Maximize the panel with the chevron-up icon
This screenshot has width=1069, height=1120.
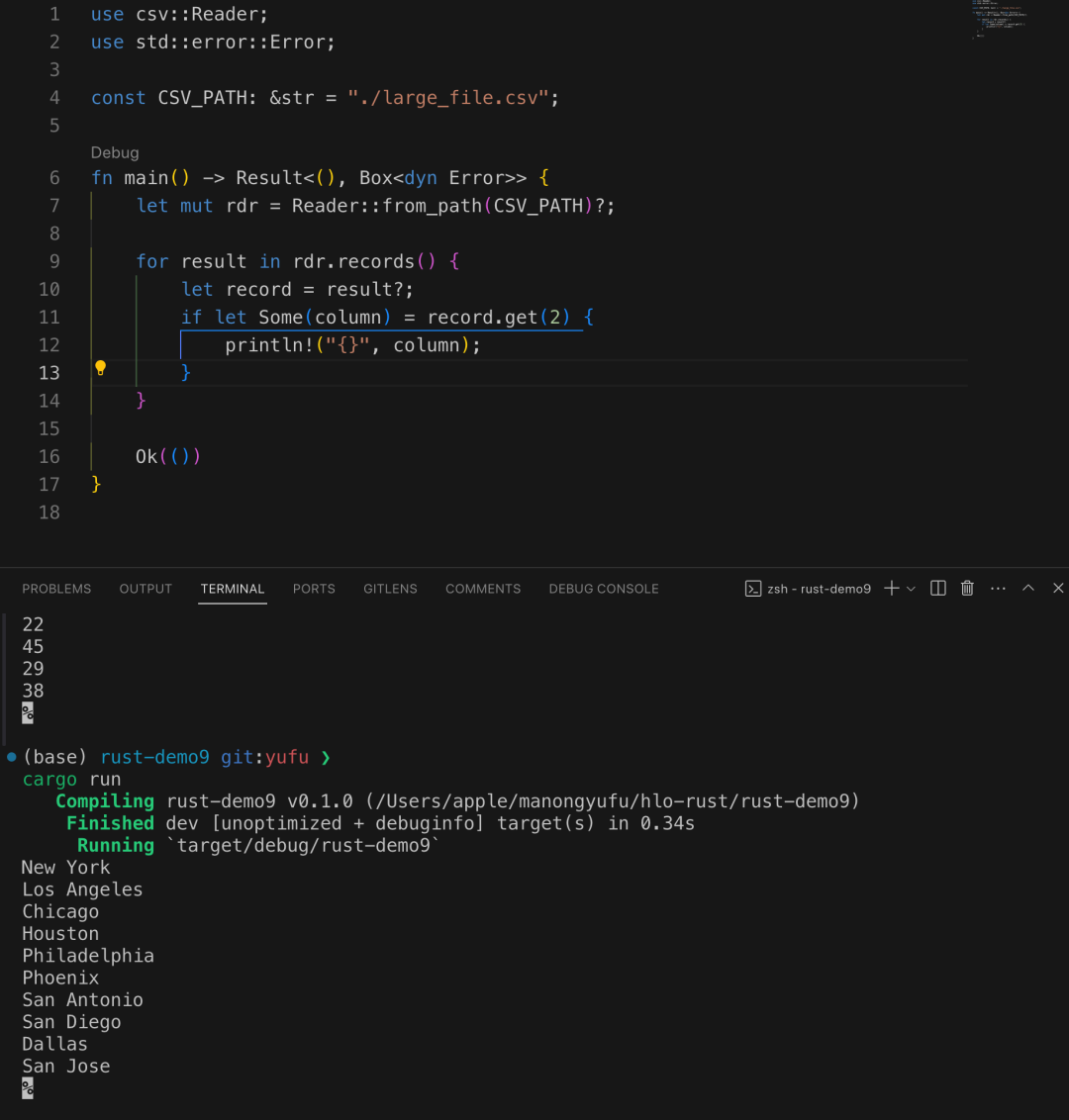coord(1028,588)
